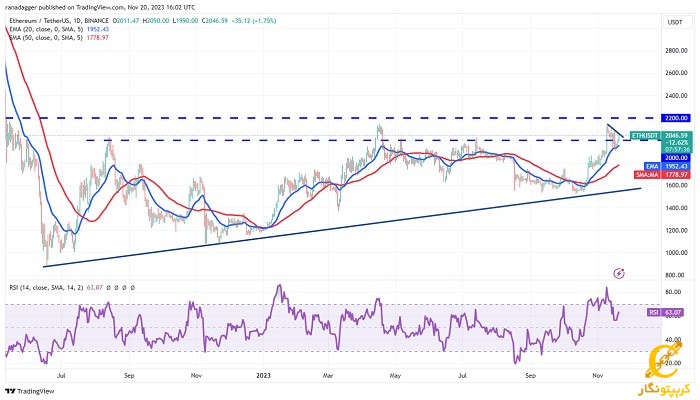The image size is (700, 400).
Task: Click the 2200.00 price level label
Action: point(676,118)
